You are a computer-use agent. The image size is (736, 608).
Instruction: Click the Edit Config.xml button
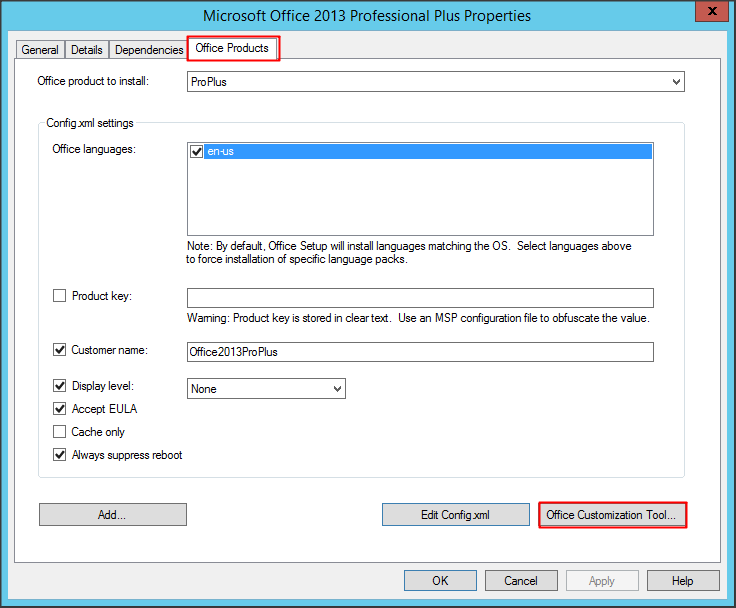(x=455, y=515)
